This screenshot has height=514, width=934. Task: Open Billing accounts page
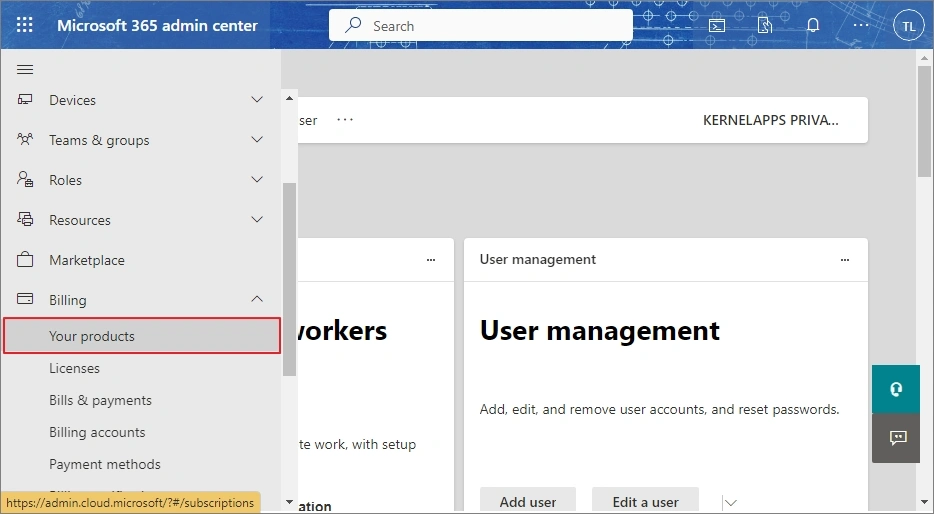tap(97, 432)
